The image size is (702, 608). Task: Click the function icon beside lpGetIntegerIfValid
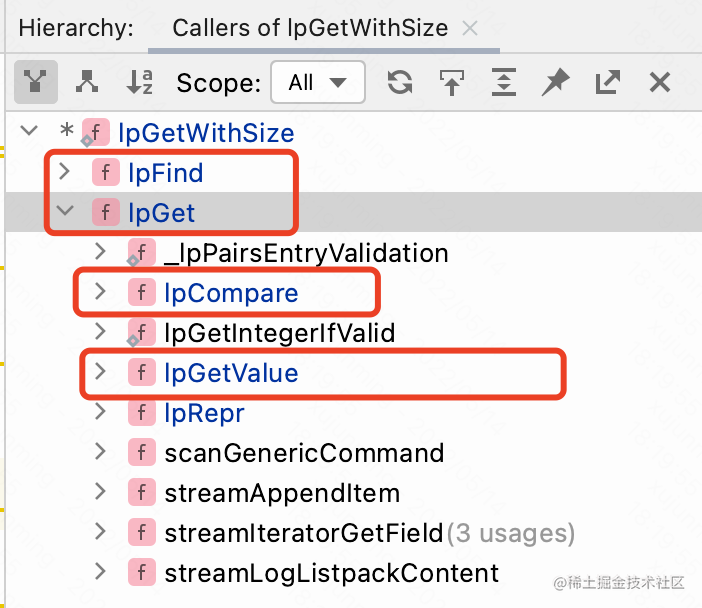tap(141, 333)
